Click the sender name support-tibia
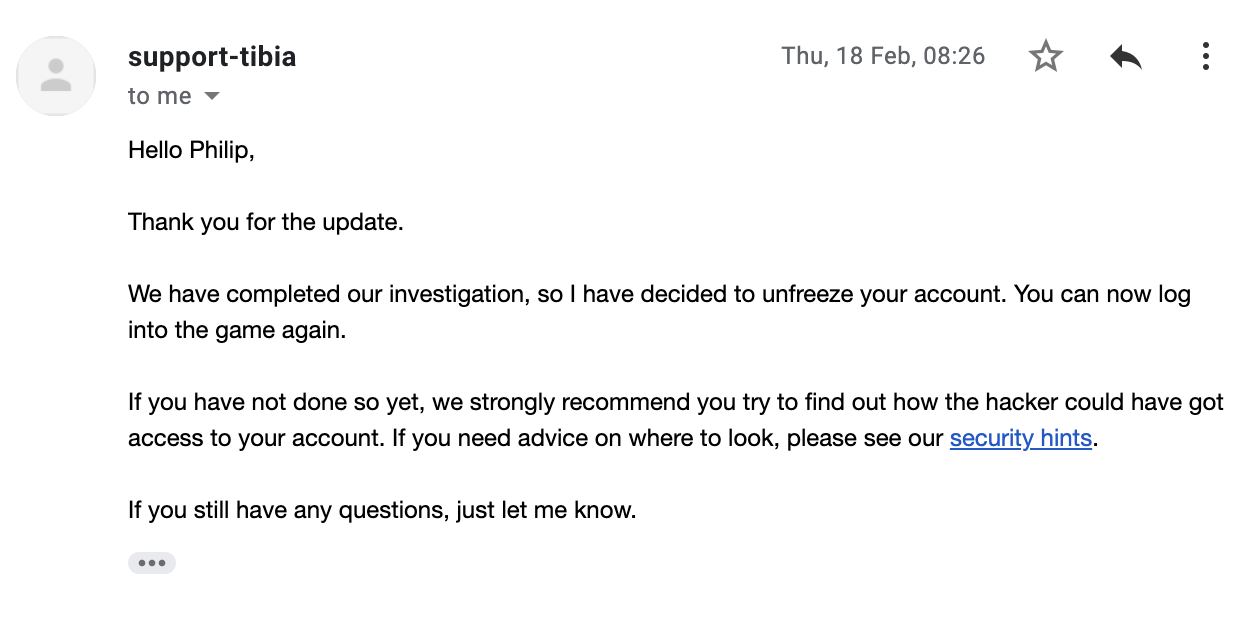Screen dimensions: 1240x628 coord(212,56)
